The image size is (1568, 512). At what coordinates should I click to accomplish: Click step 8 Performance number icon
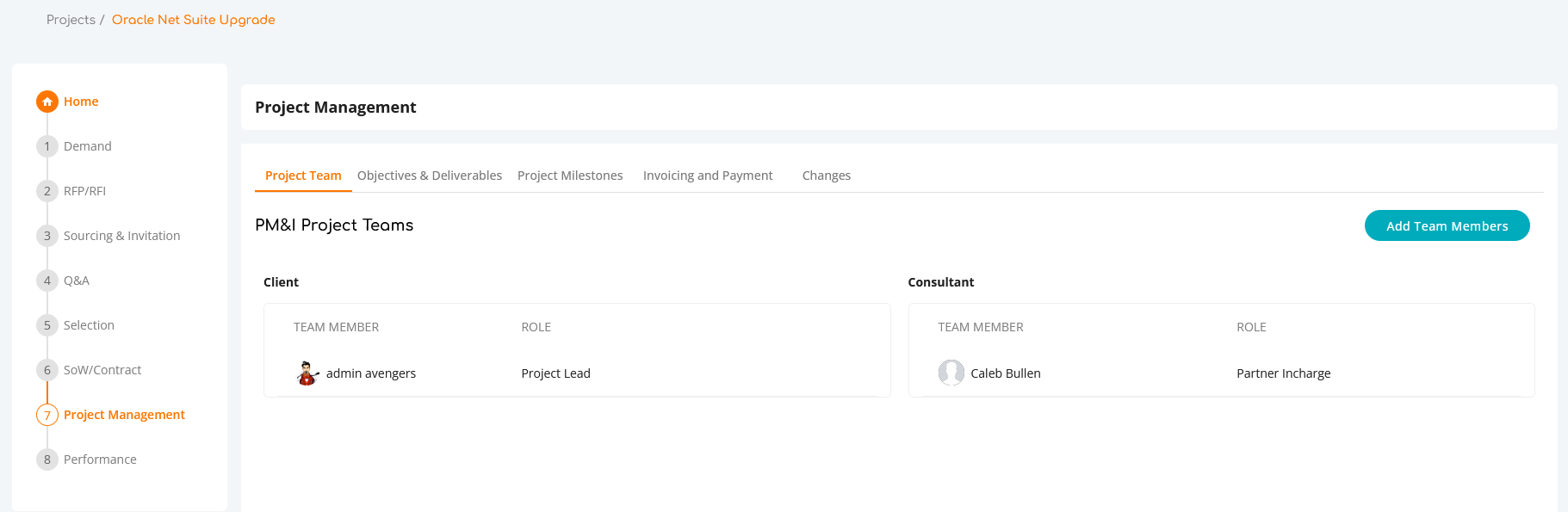[x=47, y=460]
